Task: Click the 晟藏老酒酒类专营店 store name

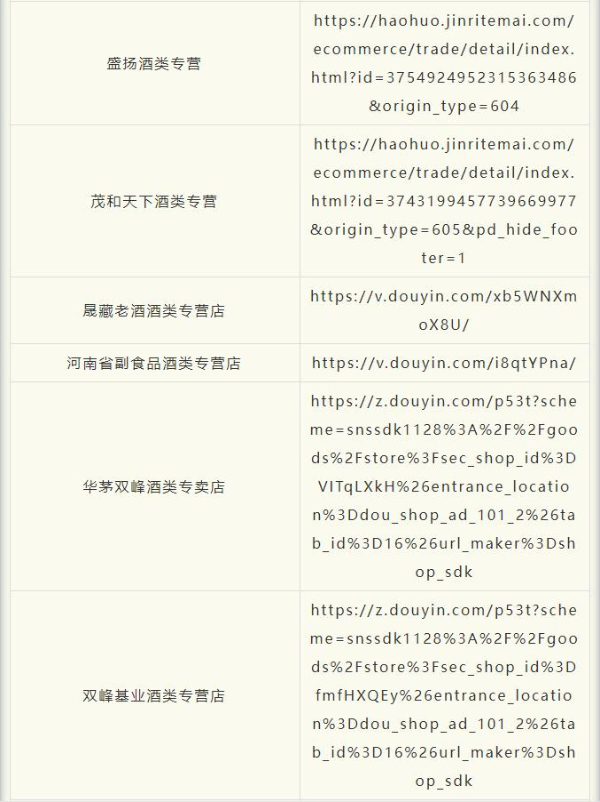Action: tap(154, 311)
